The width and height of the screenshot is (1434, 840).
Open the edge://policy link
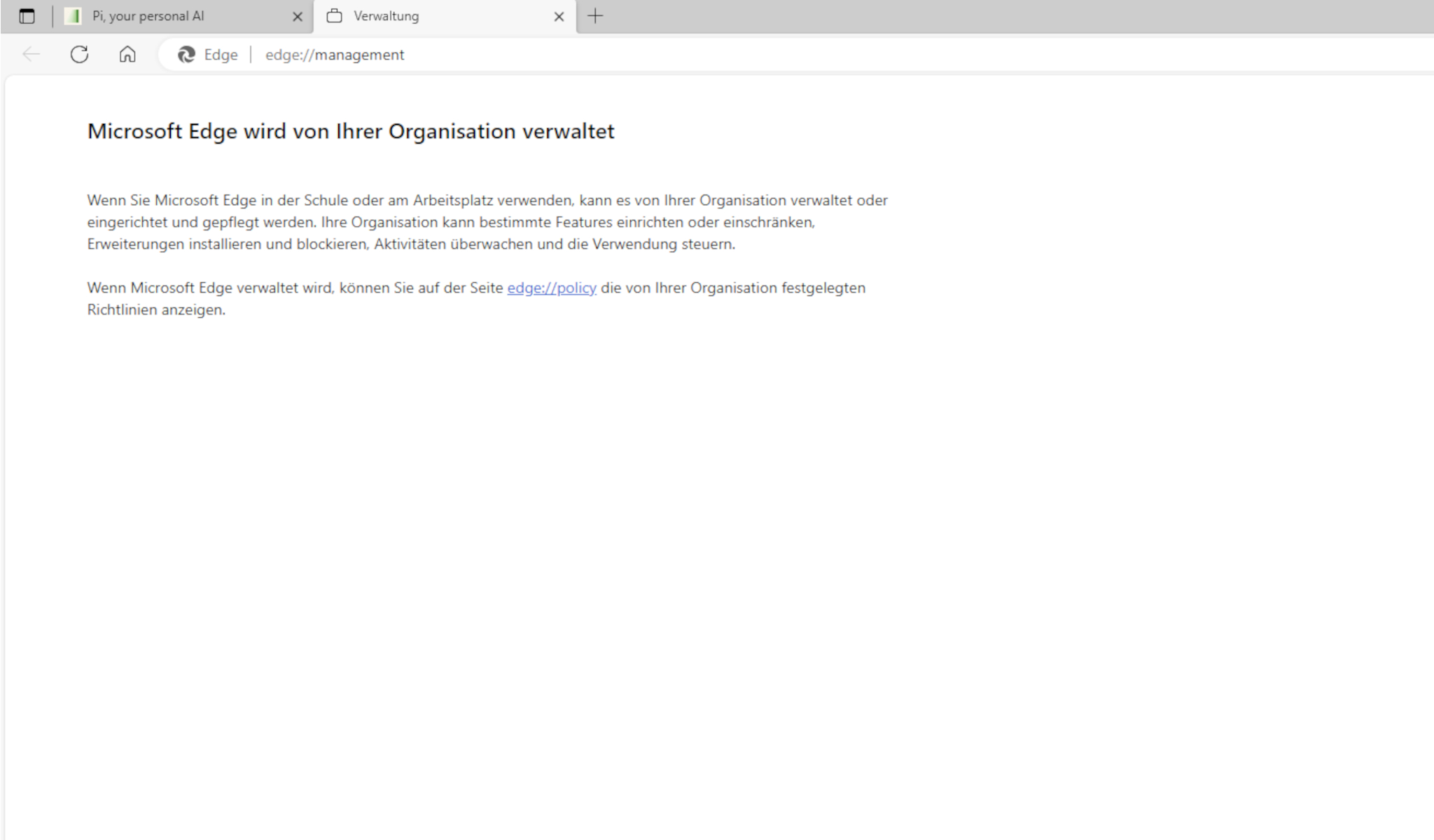(x=552, y=288)
